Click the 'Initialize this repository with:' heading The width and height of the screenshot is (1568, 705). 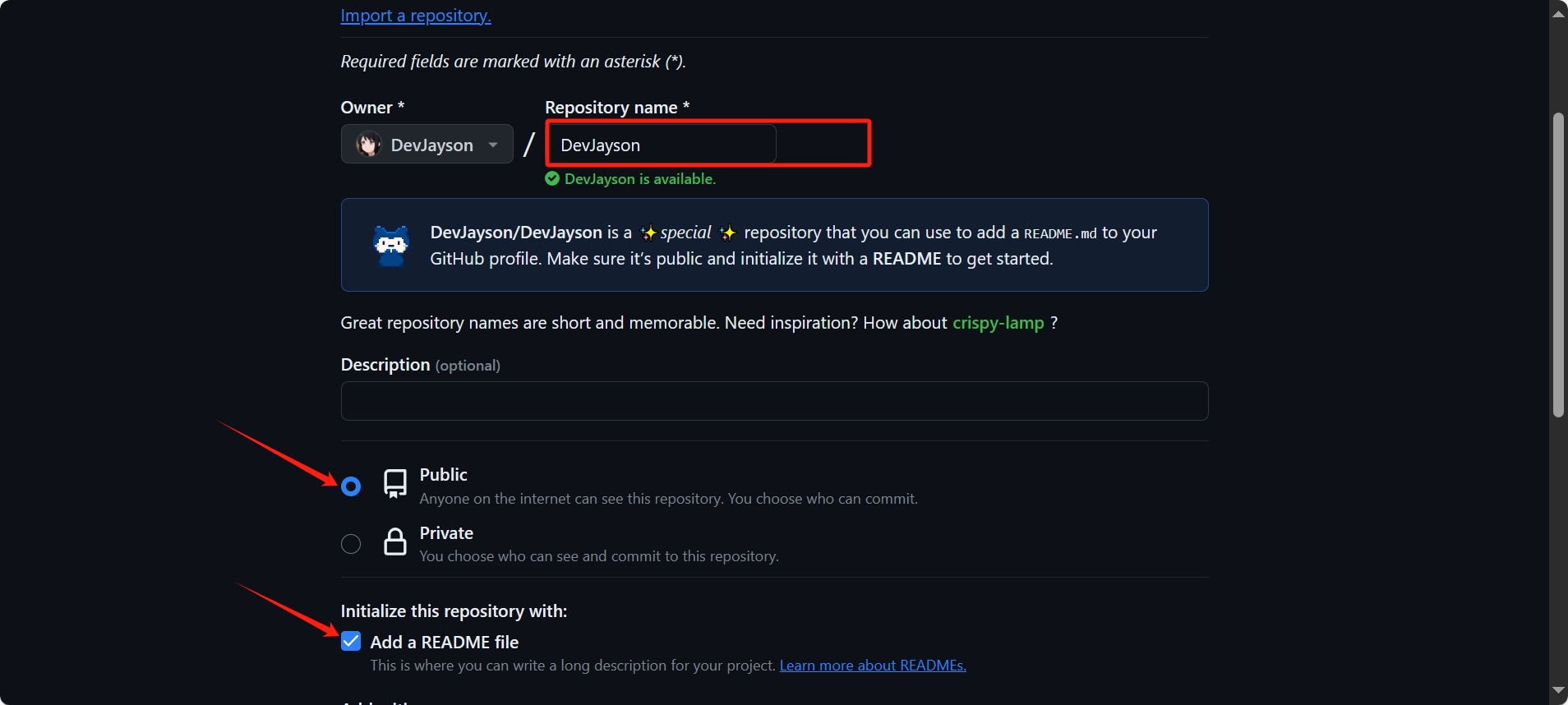[454, 611]
